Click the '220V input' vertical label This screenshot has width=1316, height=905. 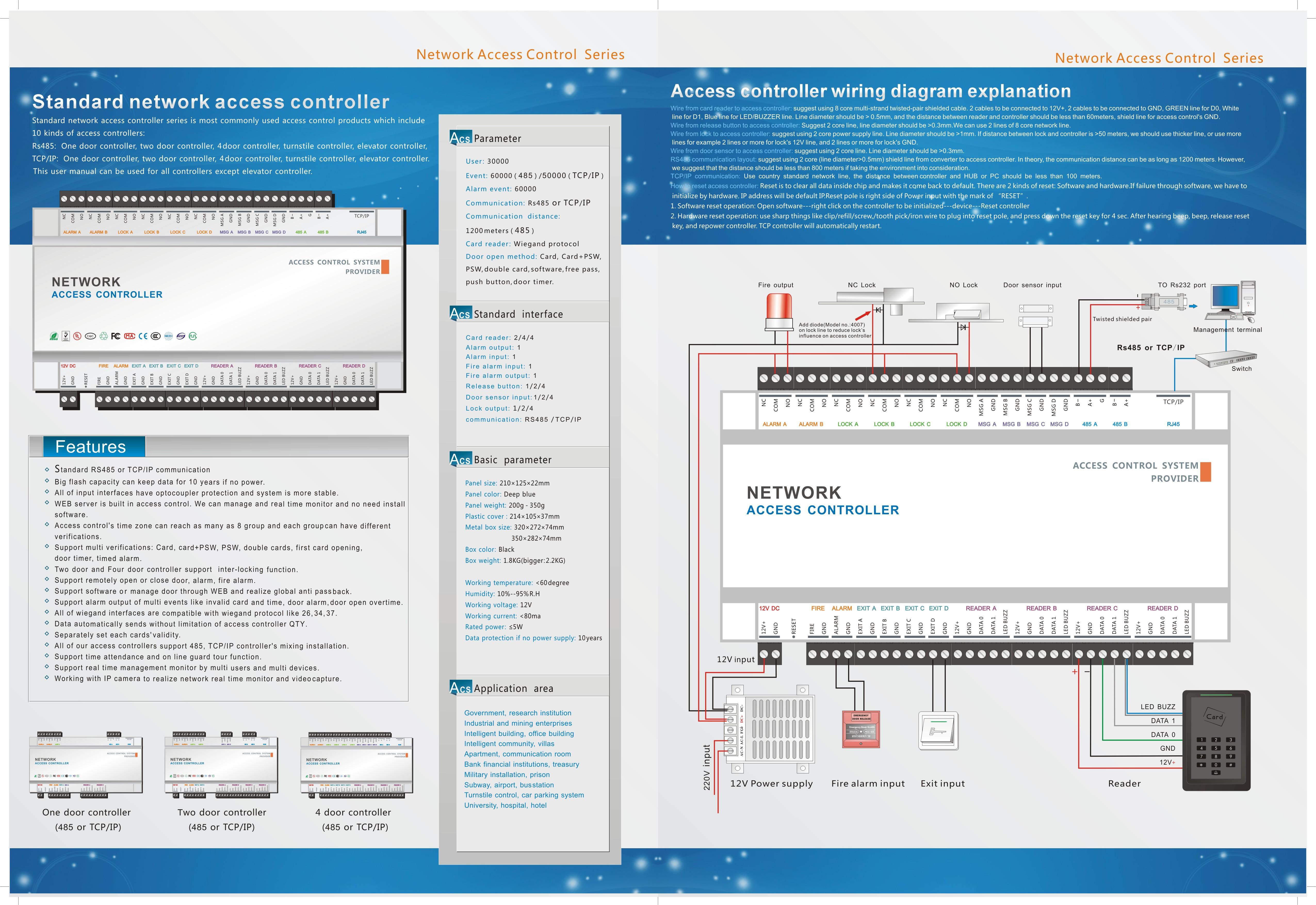pyautogui.click(x=706, y=768)
